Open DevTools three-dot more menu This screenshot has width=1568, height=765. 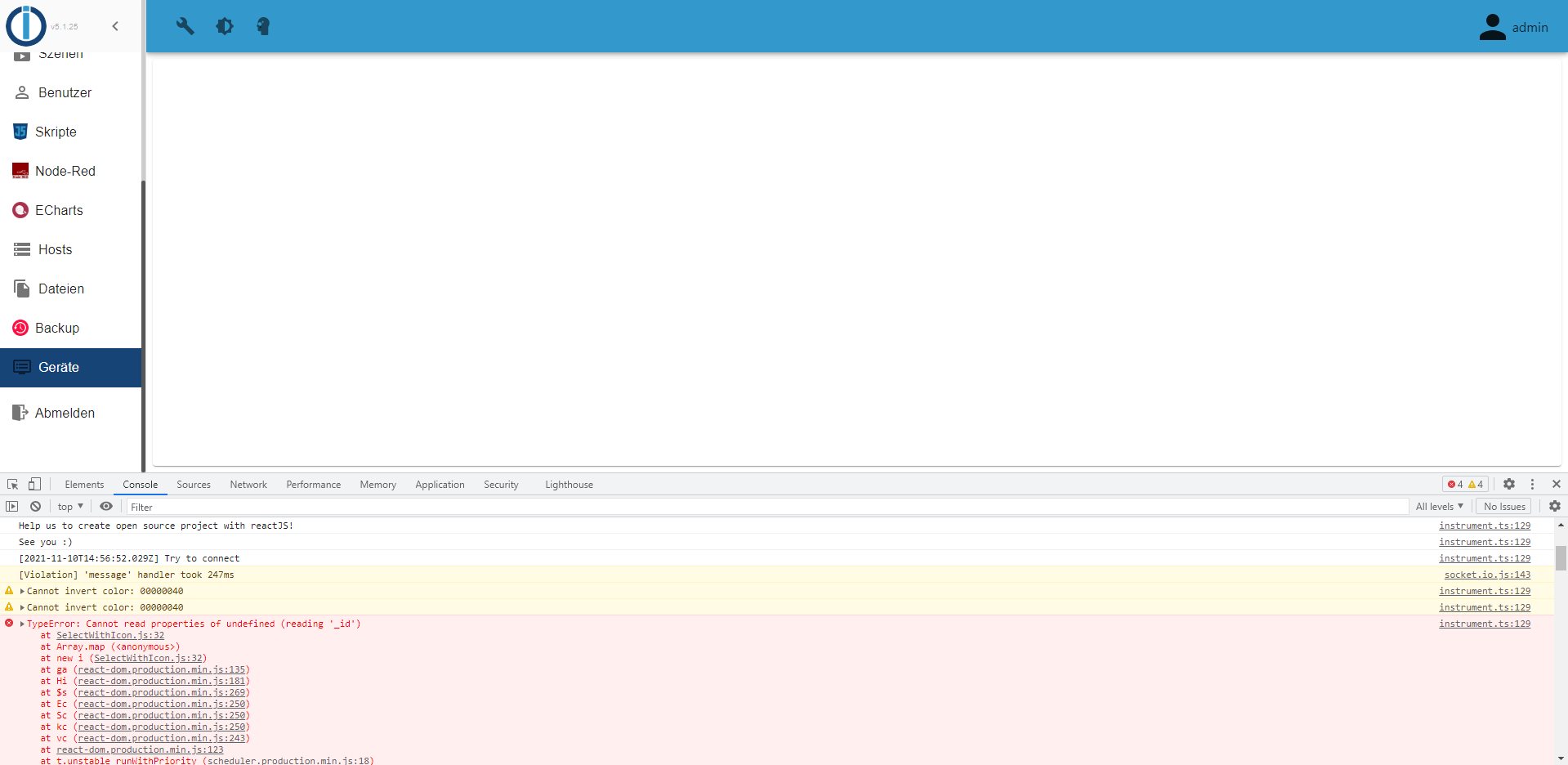1532,484
